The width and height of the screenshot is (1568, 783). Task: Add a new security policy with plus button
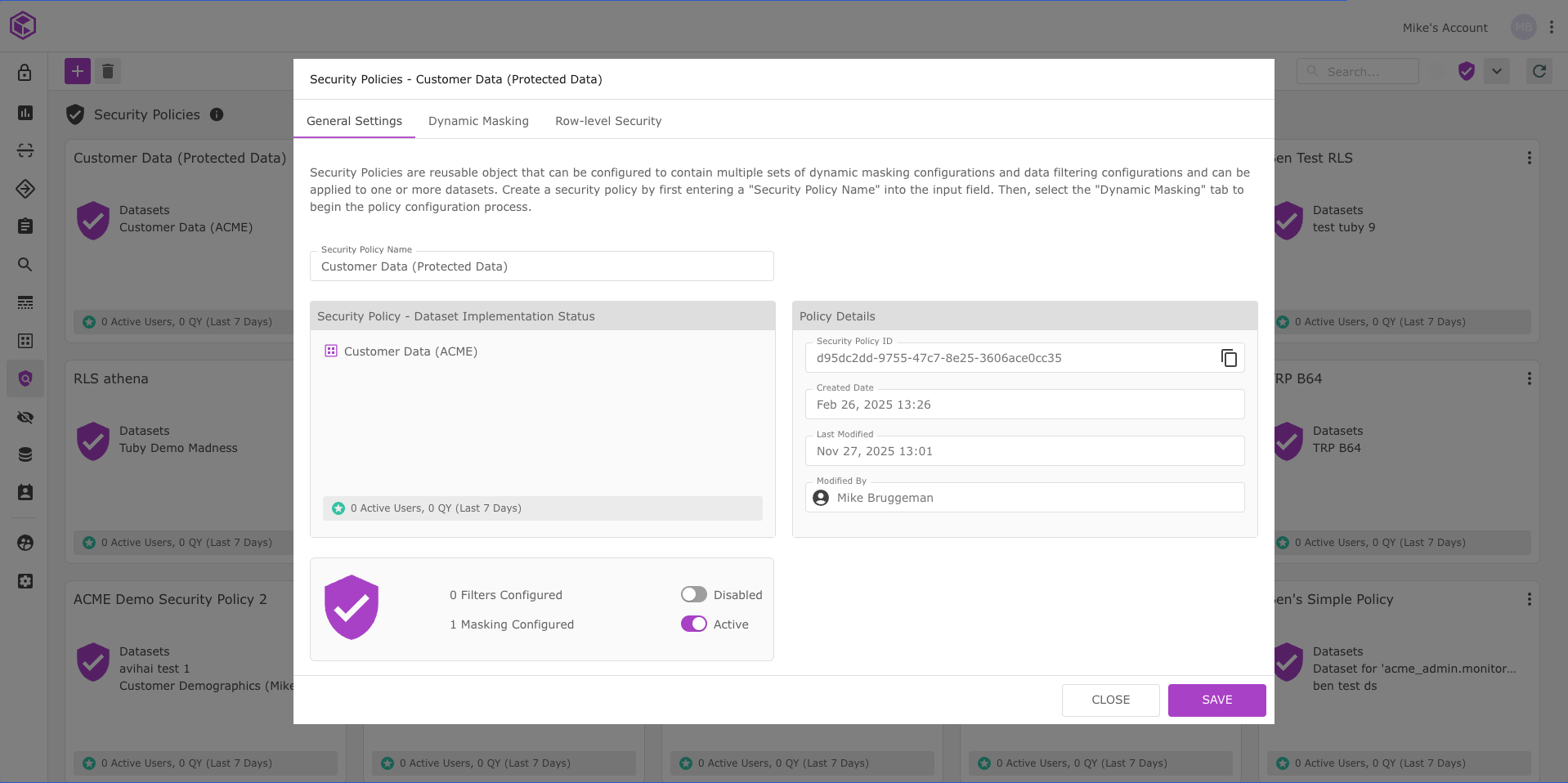78,71
